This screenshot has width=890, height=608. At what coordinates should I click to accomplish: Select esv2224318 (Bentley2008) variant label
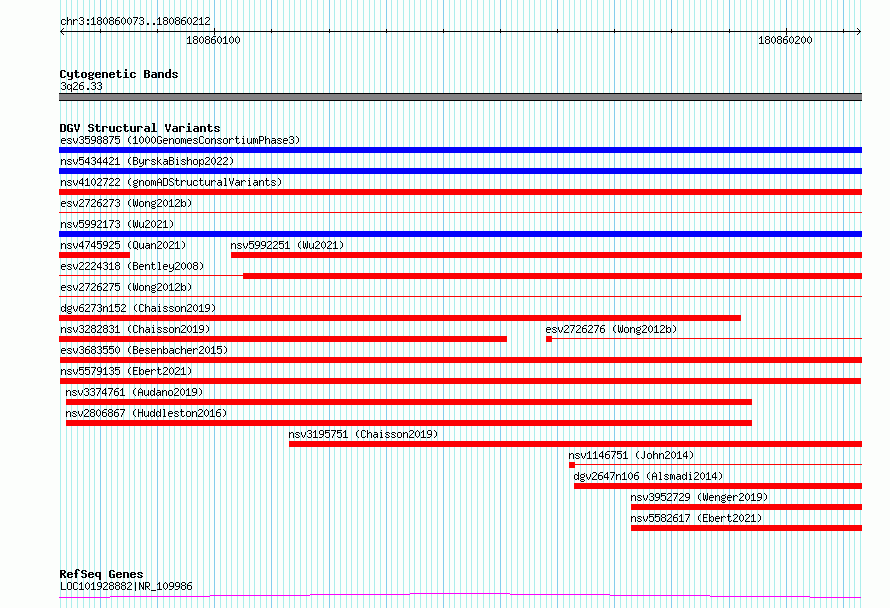132,266
